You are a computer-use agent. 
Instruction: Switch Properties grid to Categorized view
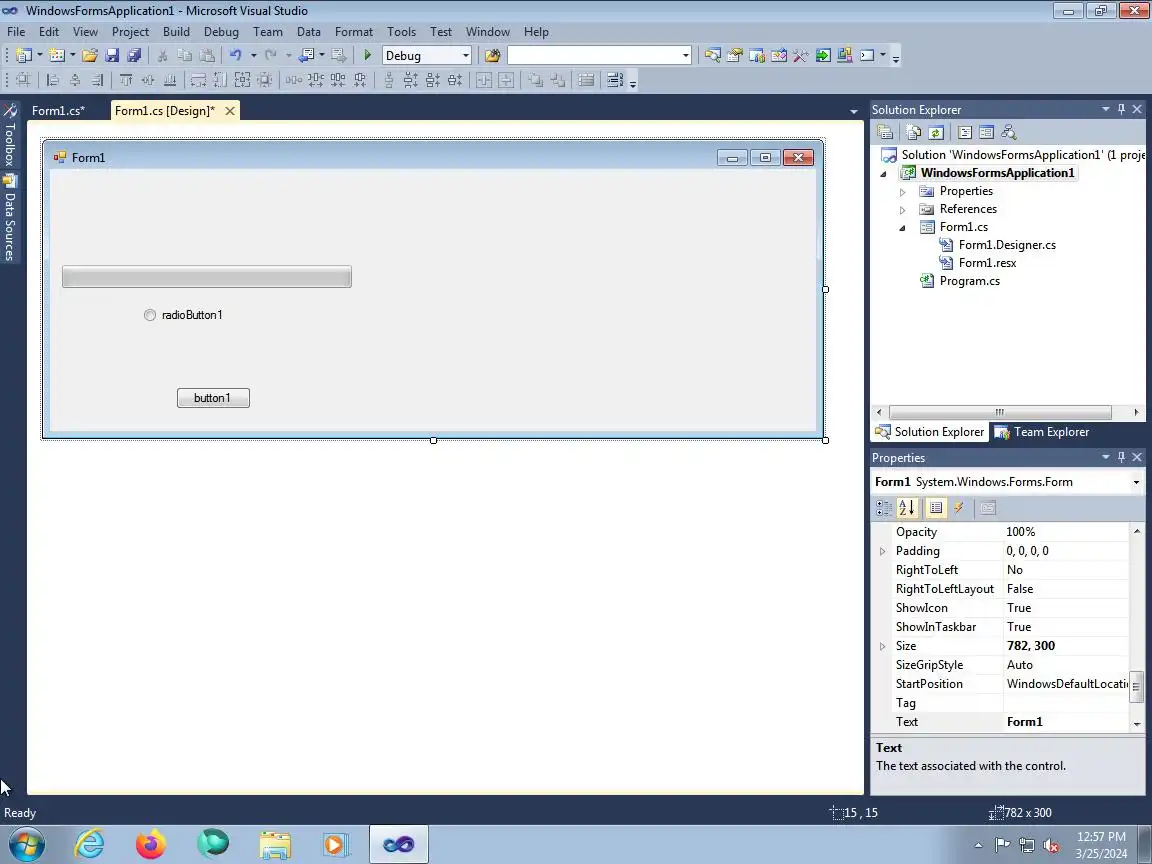[x=885, y=508]
